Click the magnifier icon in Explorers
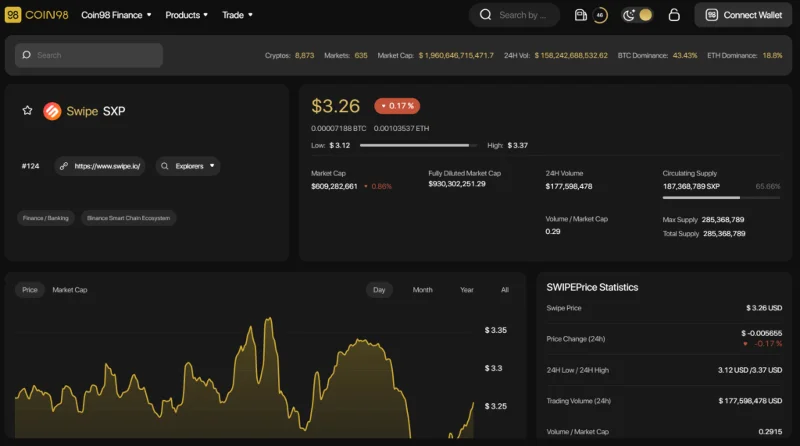The image size is (800, 446). 164,166
